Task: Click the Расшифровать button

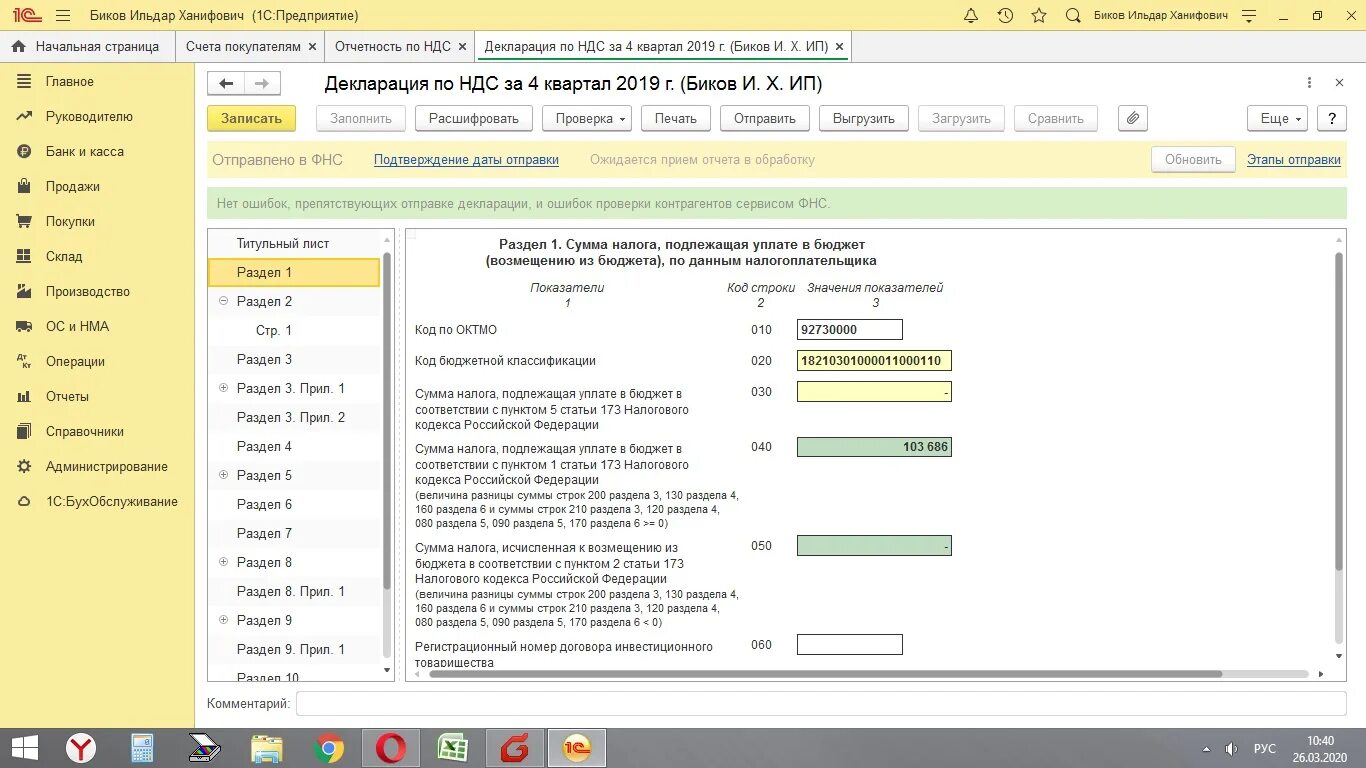Action: pos(474,118)
